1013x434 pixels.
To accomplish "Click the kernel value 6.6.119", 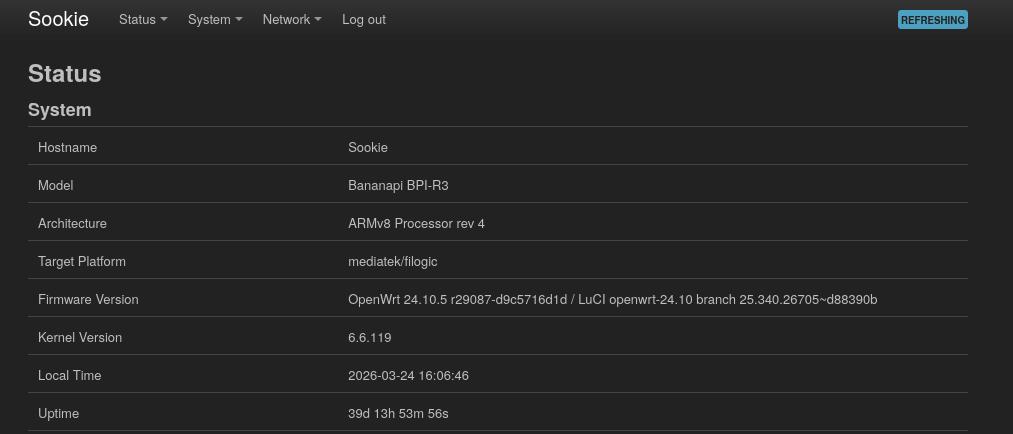I will click(370, 338).
